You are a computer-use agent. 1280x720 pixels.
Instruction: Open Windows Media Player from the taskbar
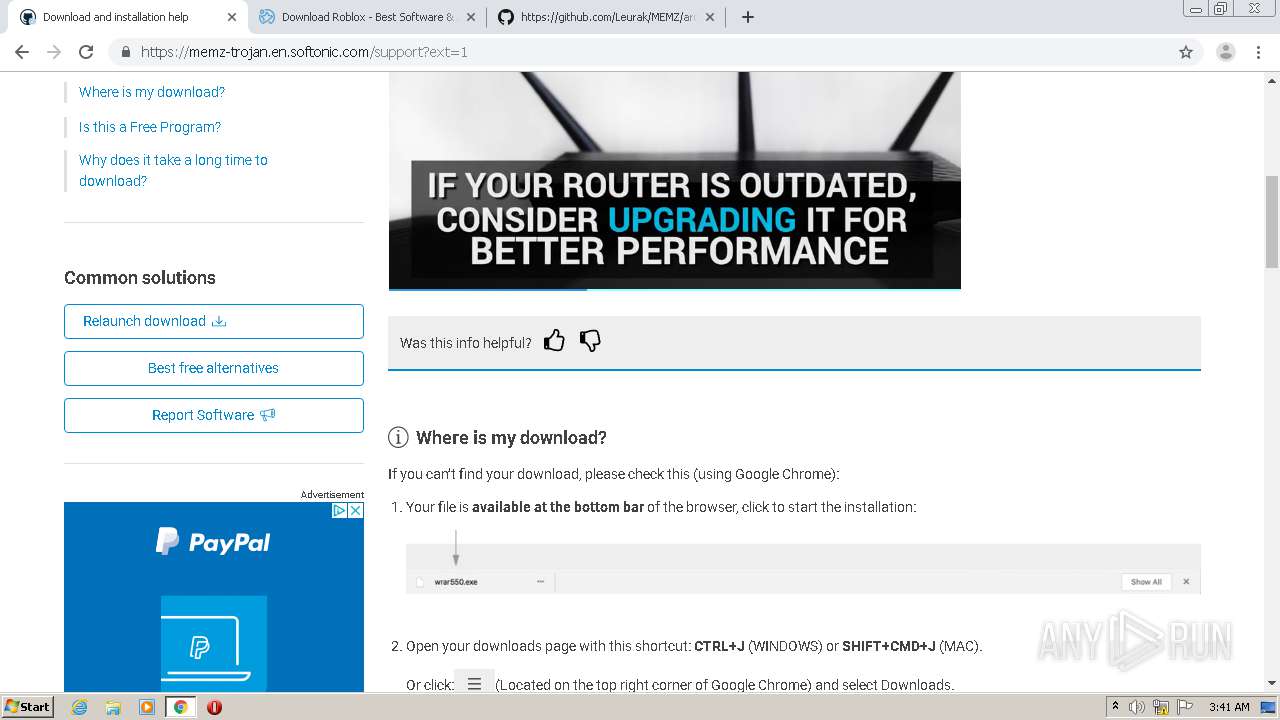click(147, 707)
